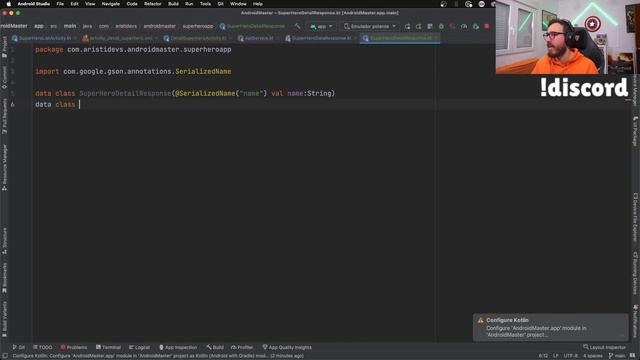Open the Emulator device selector dropdown

[x=369, y=27]
